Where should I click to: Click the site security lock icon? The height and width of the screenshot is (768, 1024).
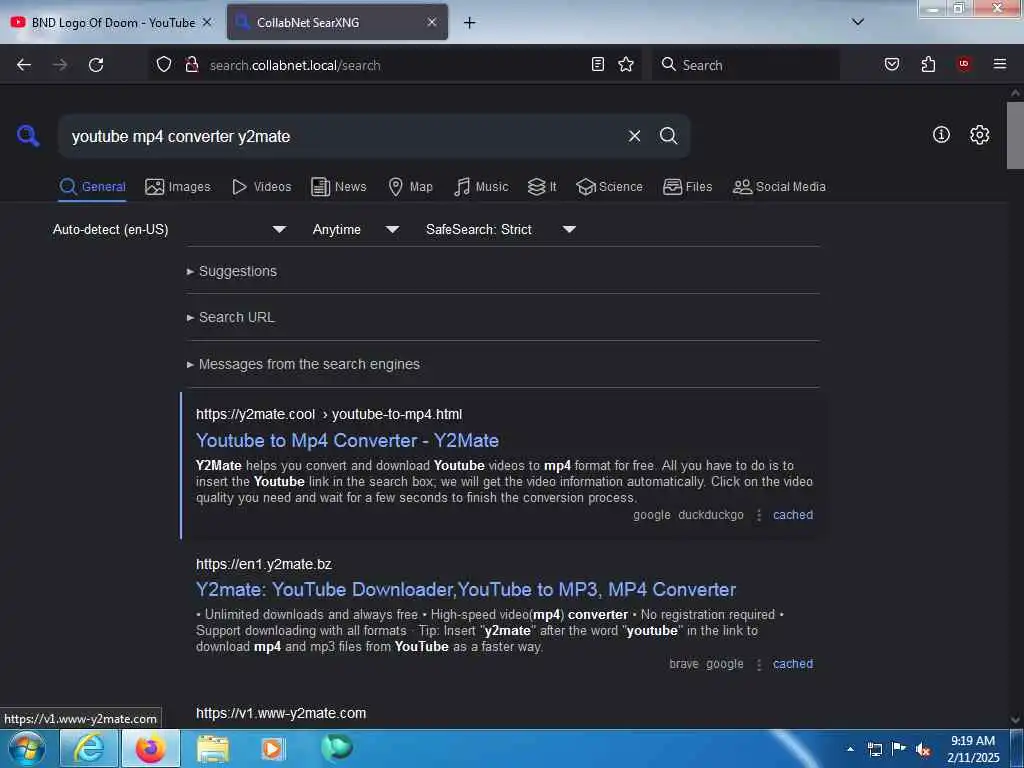[192, 65]
